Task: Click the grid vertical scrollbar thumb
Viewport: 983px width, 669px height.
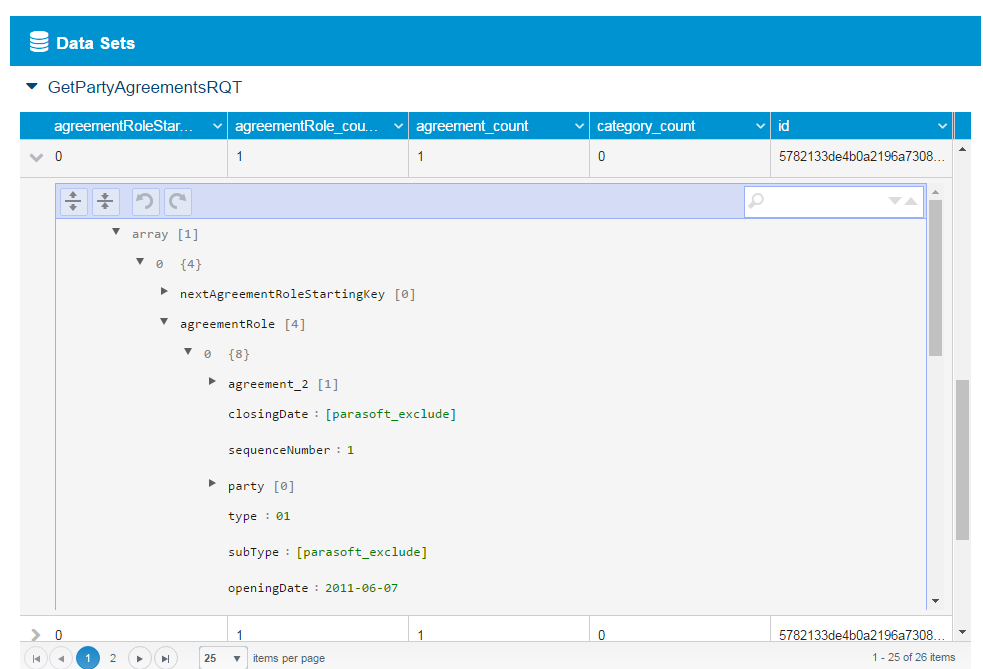Action: (962, 460)
